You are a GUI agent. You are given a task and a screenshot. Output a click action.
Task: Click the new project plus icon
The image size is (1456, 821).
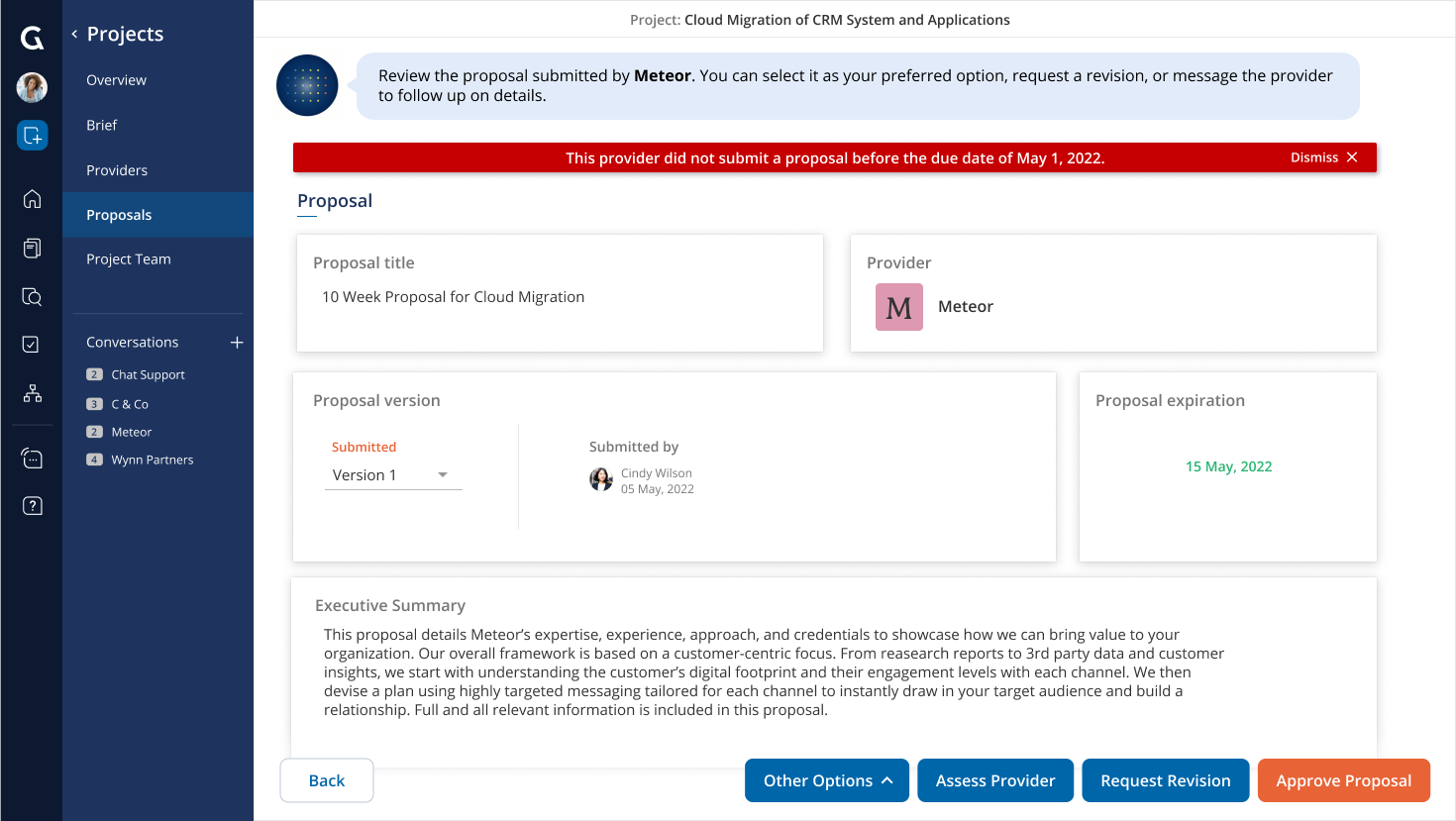tap(32, 136)
